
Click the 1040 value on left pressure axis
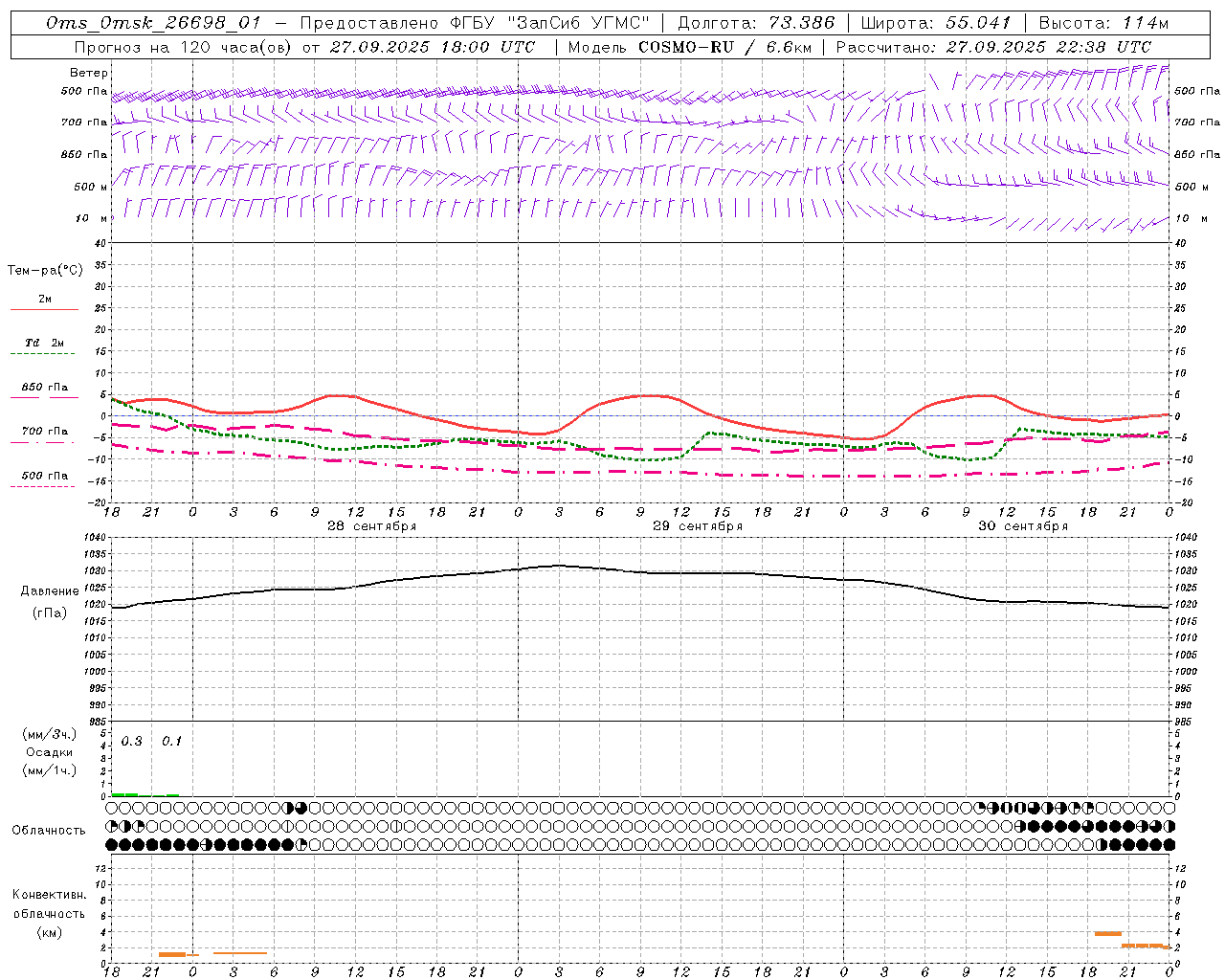[97, 538]
